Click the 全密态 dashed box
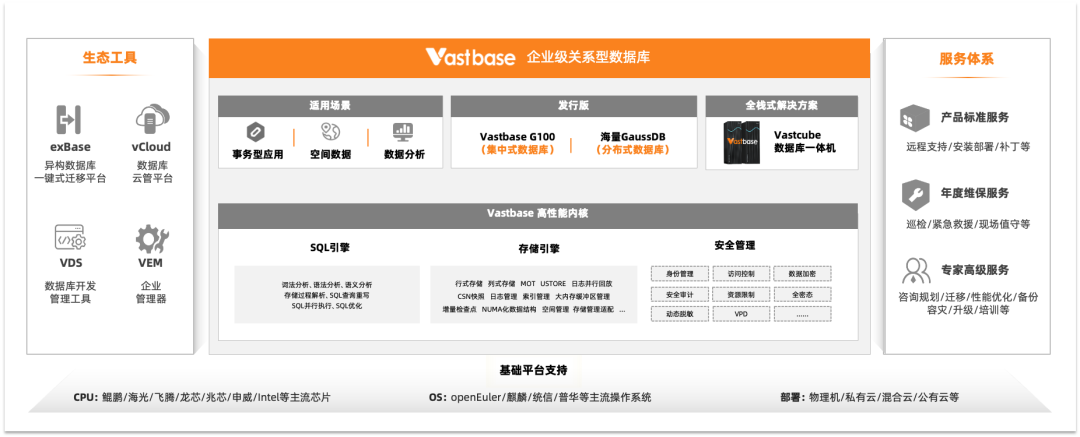The height and width of the screenshot is (437, 1080). [802, 294]
